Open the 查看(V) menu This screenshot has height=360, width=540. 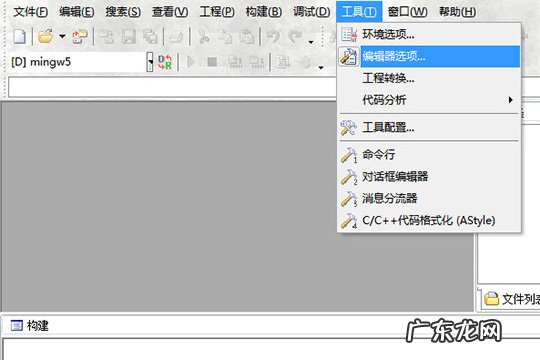tap(170, 12)
